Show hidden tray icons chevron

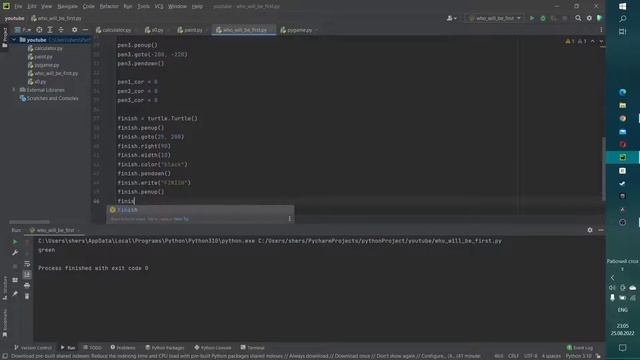tap(612, 278)
